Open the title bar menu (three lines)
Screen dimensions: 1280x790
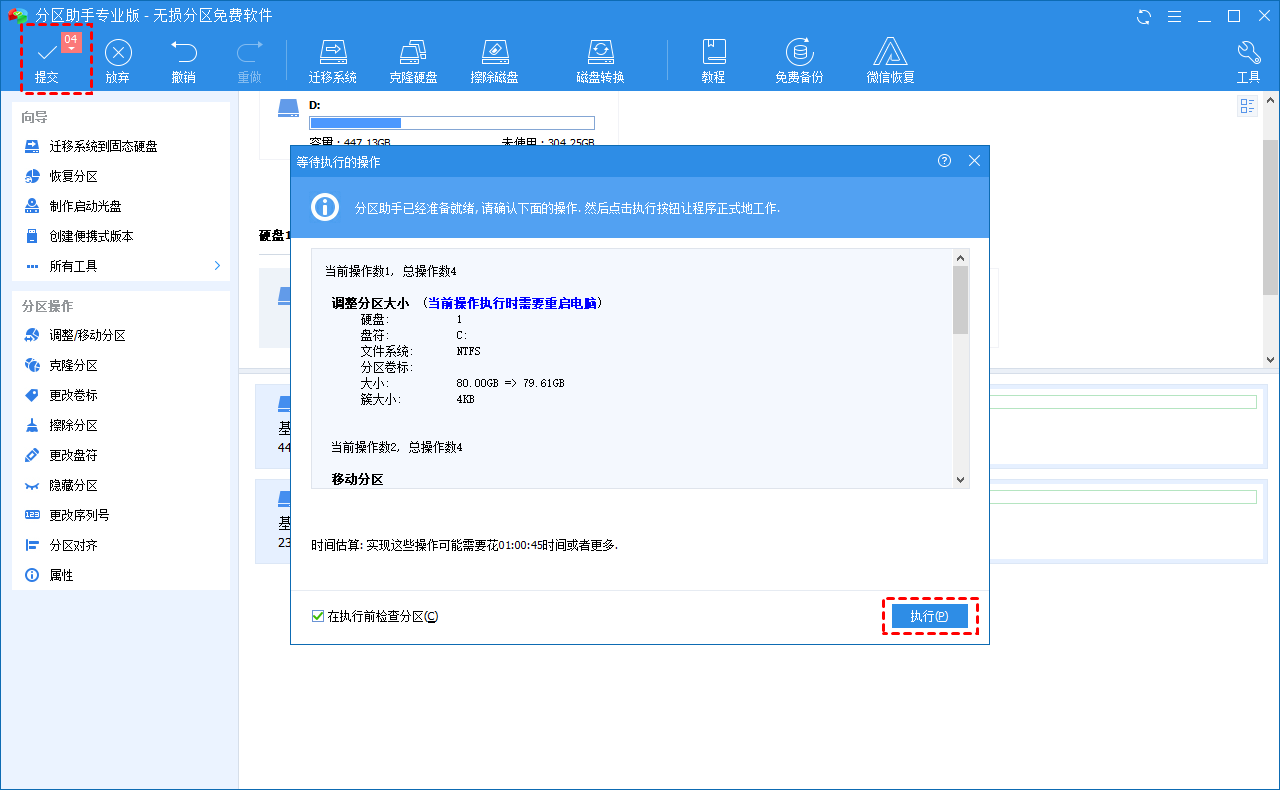pos(1175,16)
